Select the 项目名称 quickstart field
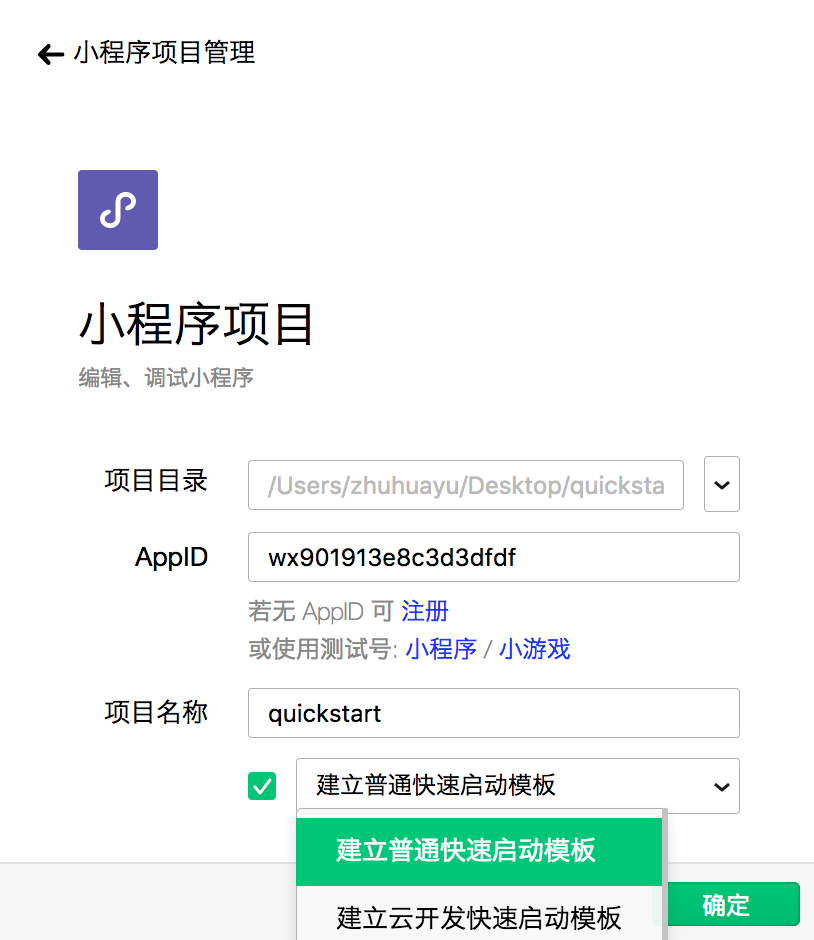 pyautogui.click(x=493, y=713)
